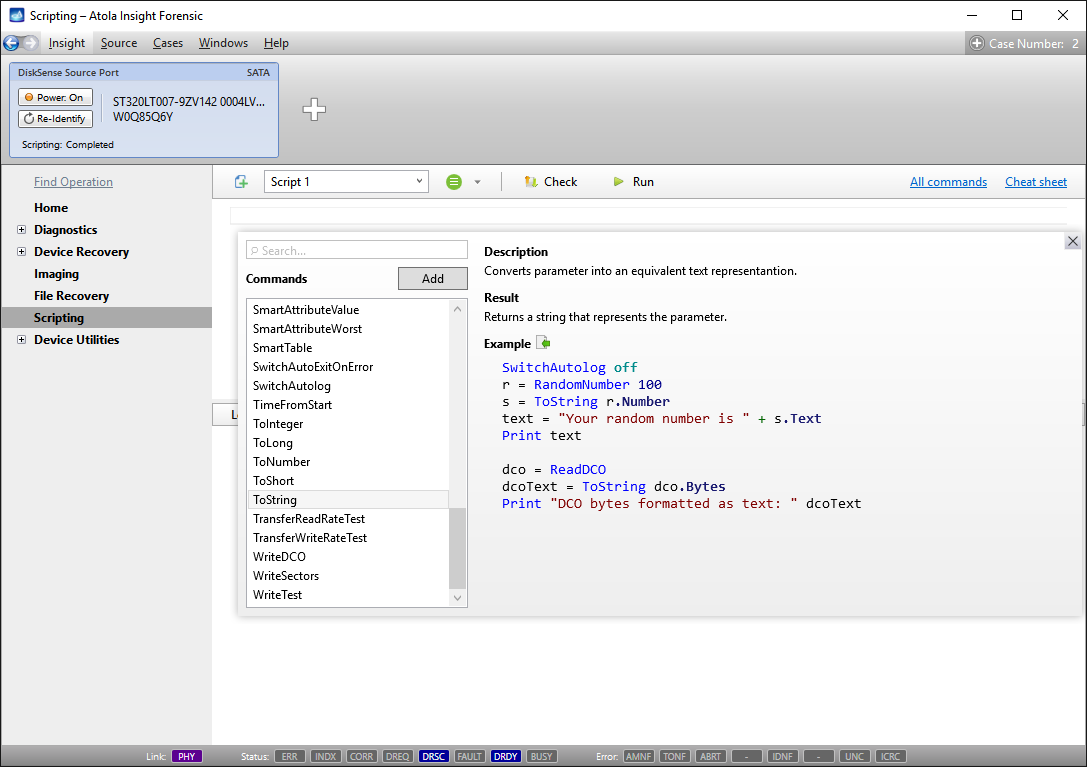Select TransferWriteRateTest command
This screenshot has width=1087, height=767.
(348, 537)
